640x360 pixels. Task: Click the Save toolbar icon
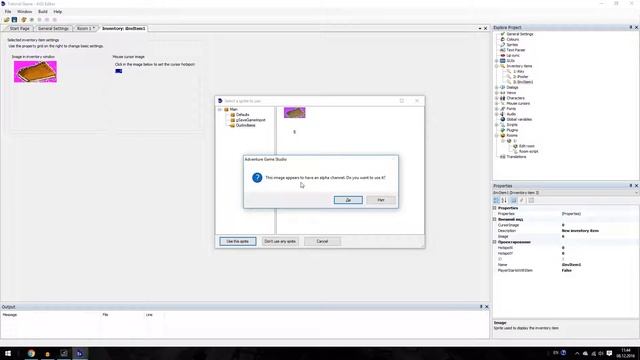(x=14, y=20)
